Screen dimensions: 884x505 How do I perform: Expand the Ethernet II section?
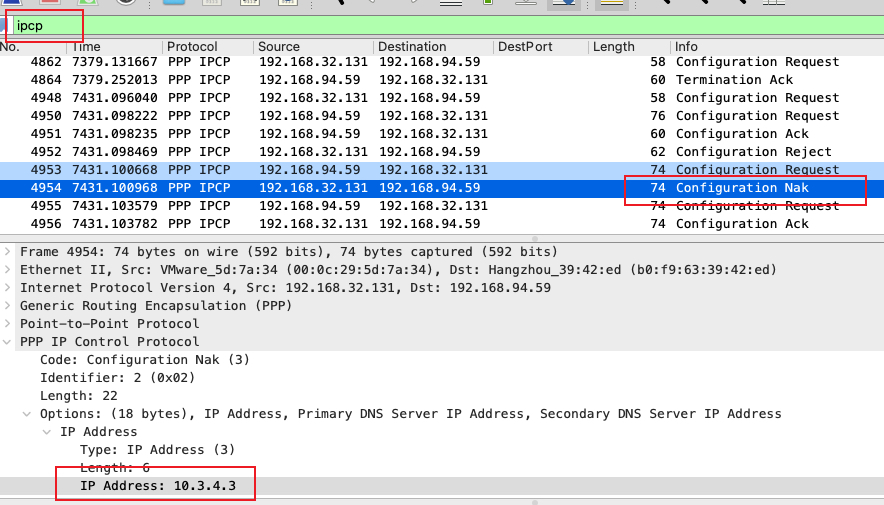9,270
